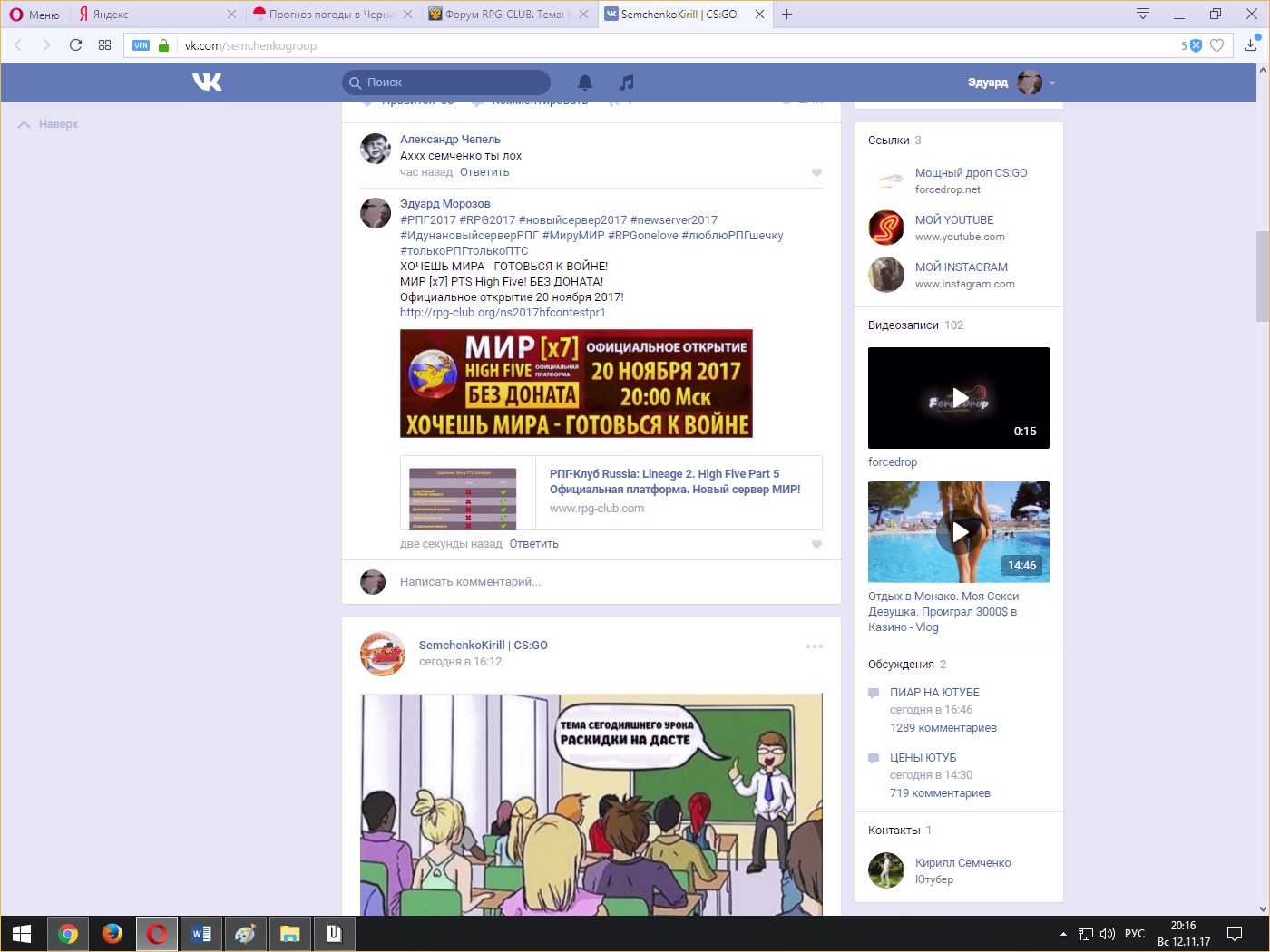Go to the VK home logo
This screenshot has width=1270, height=952.
207,83
